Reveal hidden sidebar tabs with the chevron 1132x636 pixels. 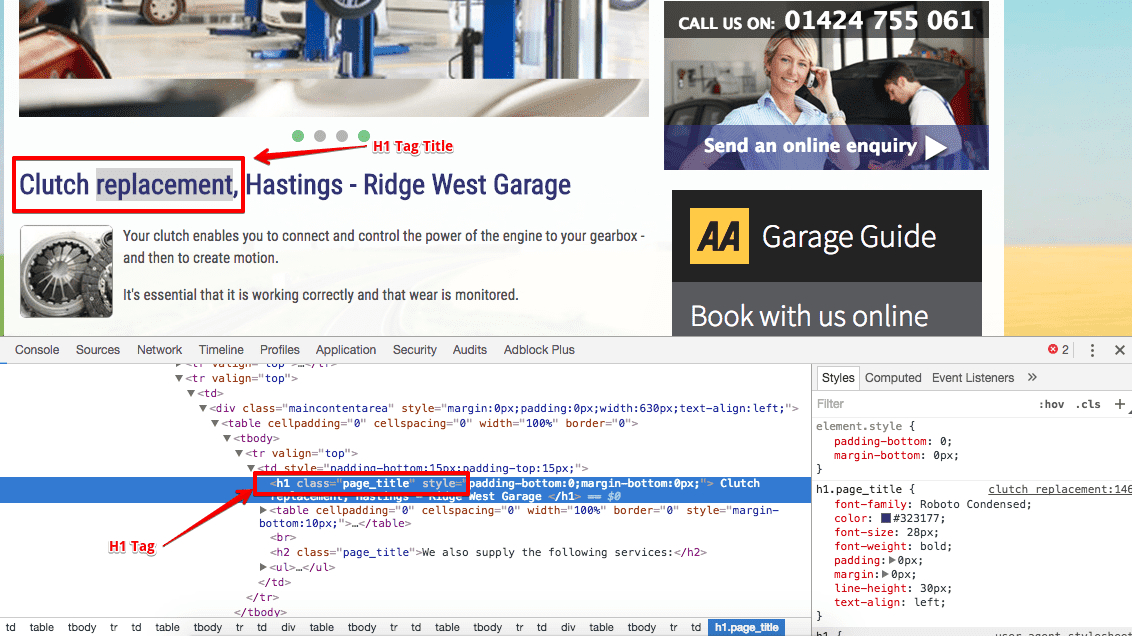tap(1033, 377)
